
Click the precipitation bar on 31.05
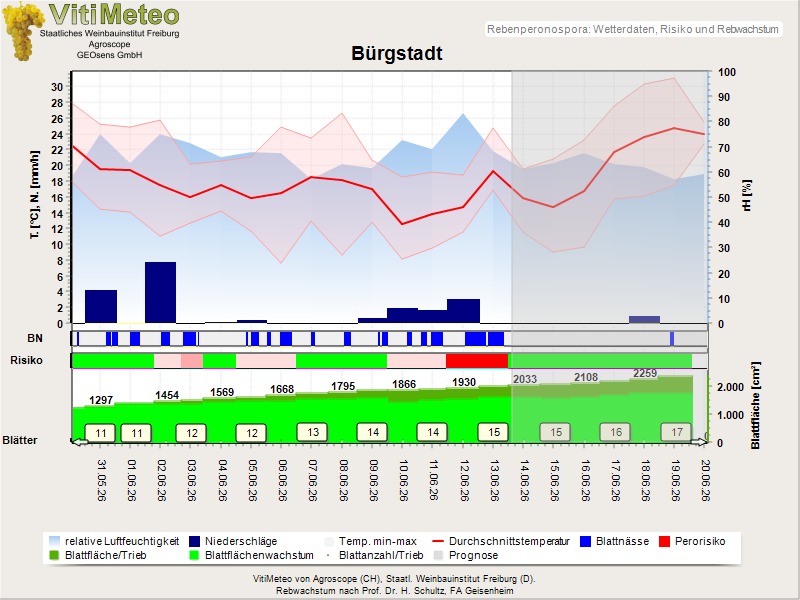(101, 307)
